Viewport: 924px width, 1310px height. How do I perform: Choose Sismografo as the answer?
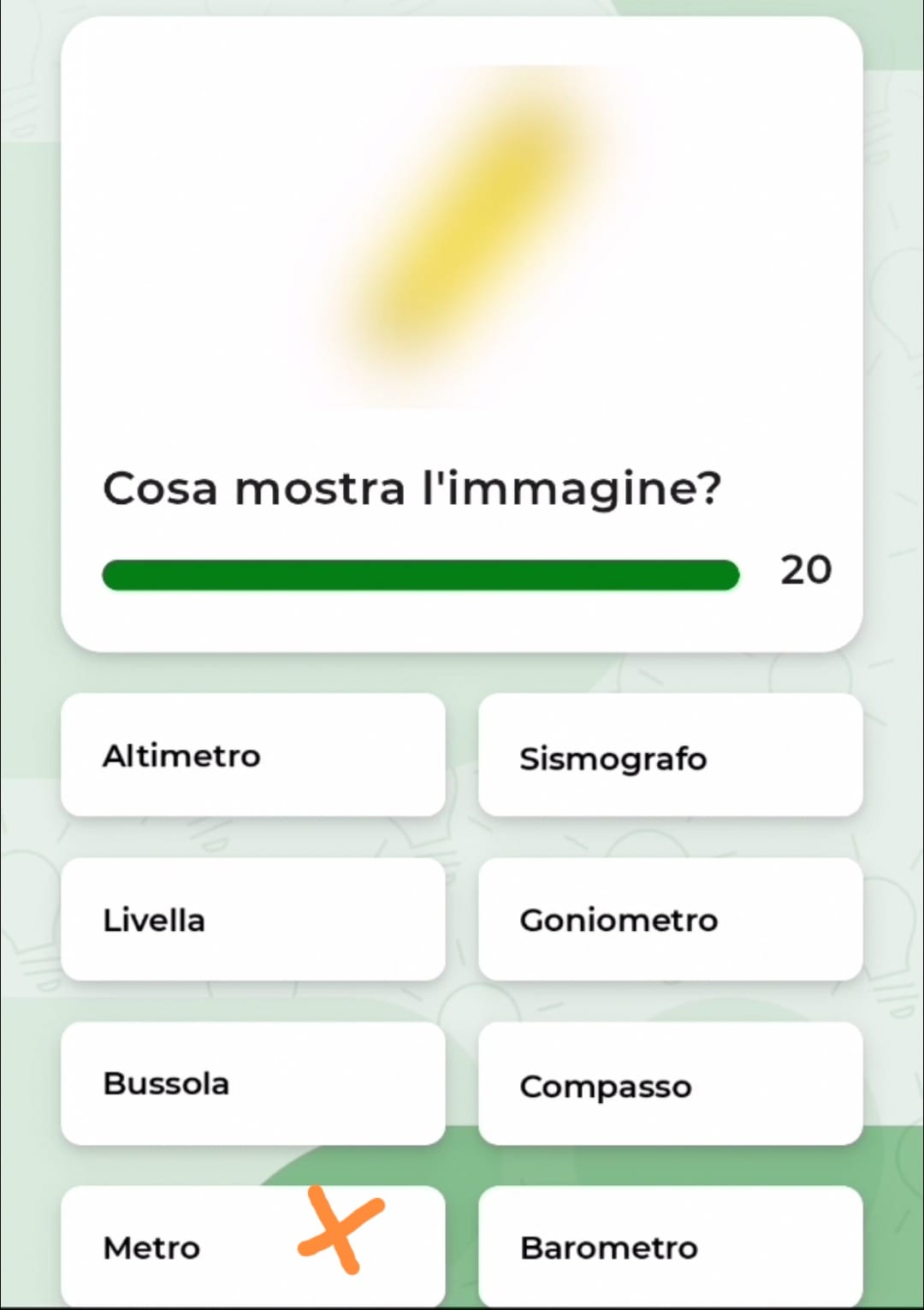pyautogui.click(x=670, y=756)
